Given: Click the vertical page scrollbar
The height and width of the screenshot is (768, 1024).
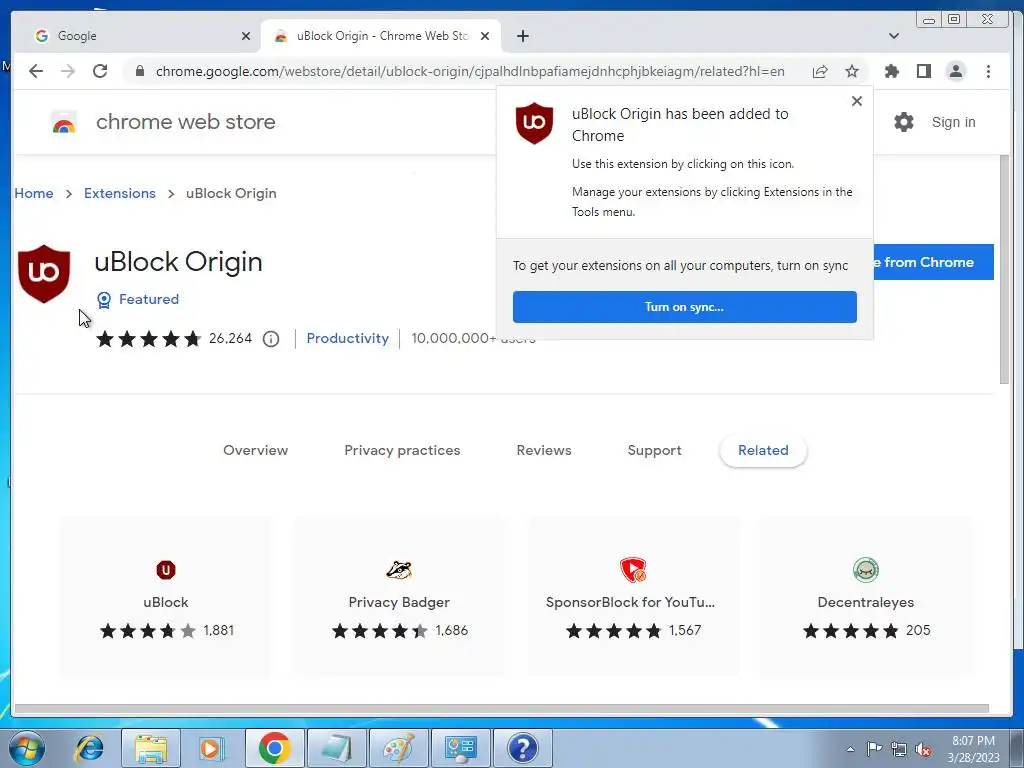Looking at the screenshot, I should 1004,269.
